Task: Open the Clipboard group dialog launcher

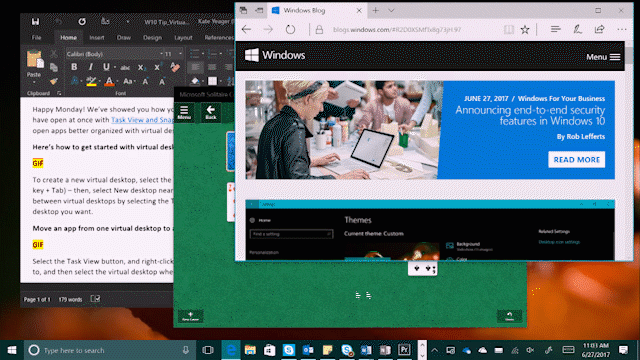Action: pos(59,93)
